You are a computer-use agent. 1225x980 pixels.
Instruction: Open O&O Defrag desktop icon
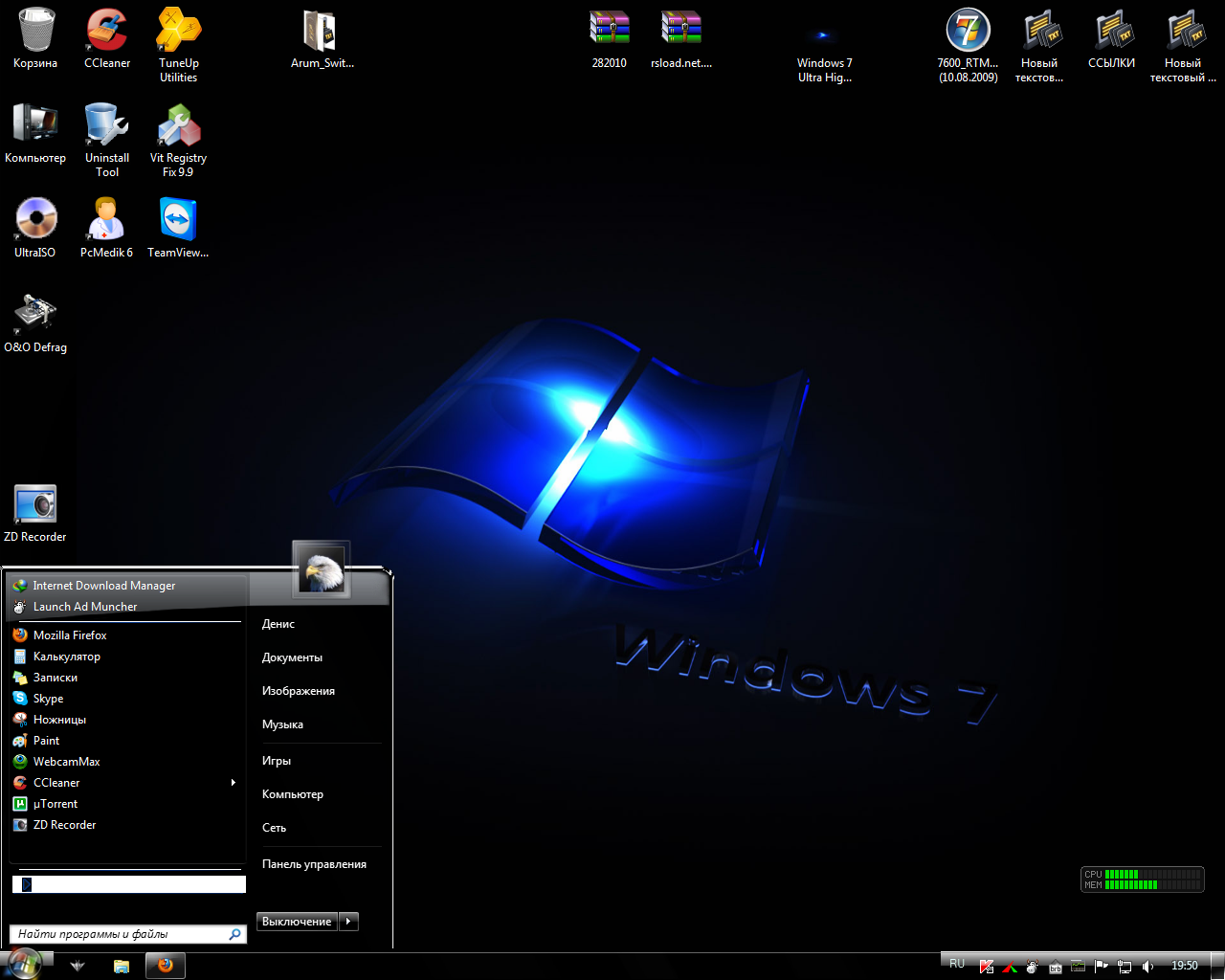[x=35, y=323]
